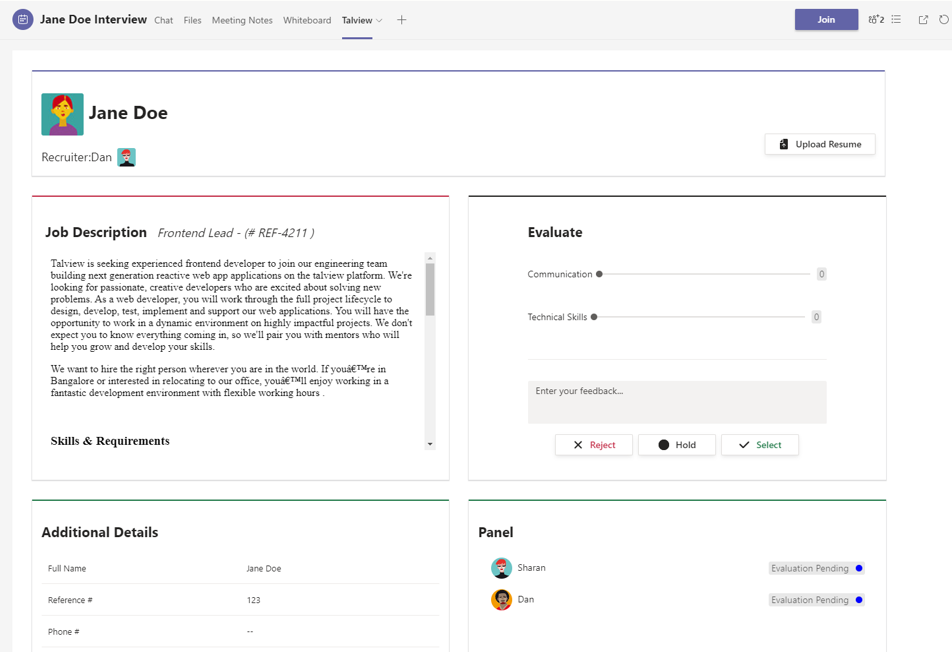
Task: Click the recruiter Dan avatar
Action: point(126,157)
